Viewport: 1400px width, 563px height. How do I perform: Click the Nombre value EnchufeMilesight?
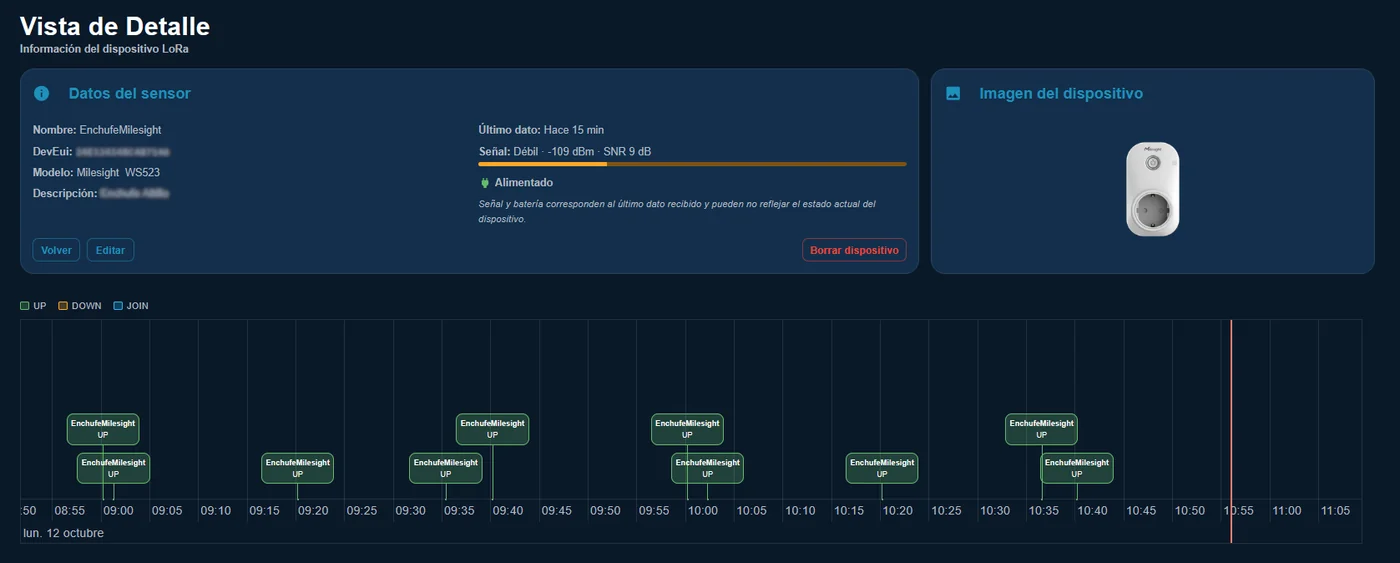pos(120,130)
